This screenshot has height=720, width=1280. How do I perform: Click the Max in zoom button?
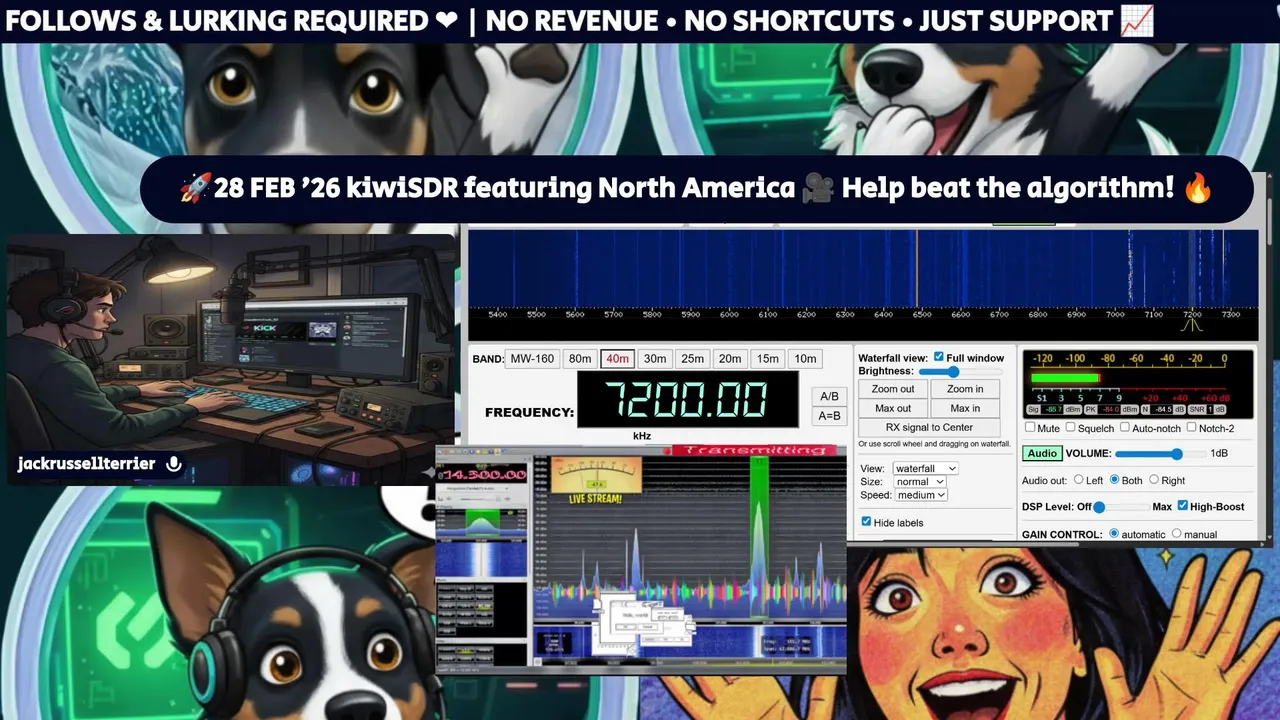click(965, 408)
